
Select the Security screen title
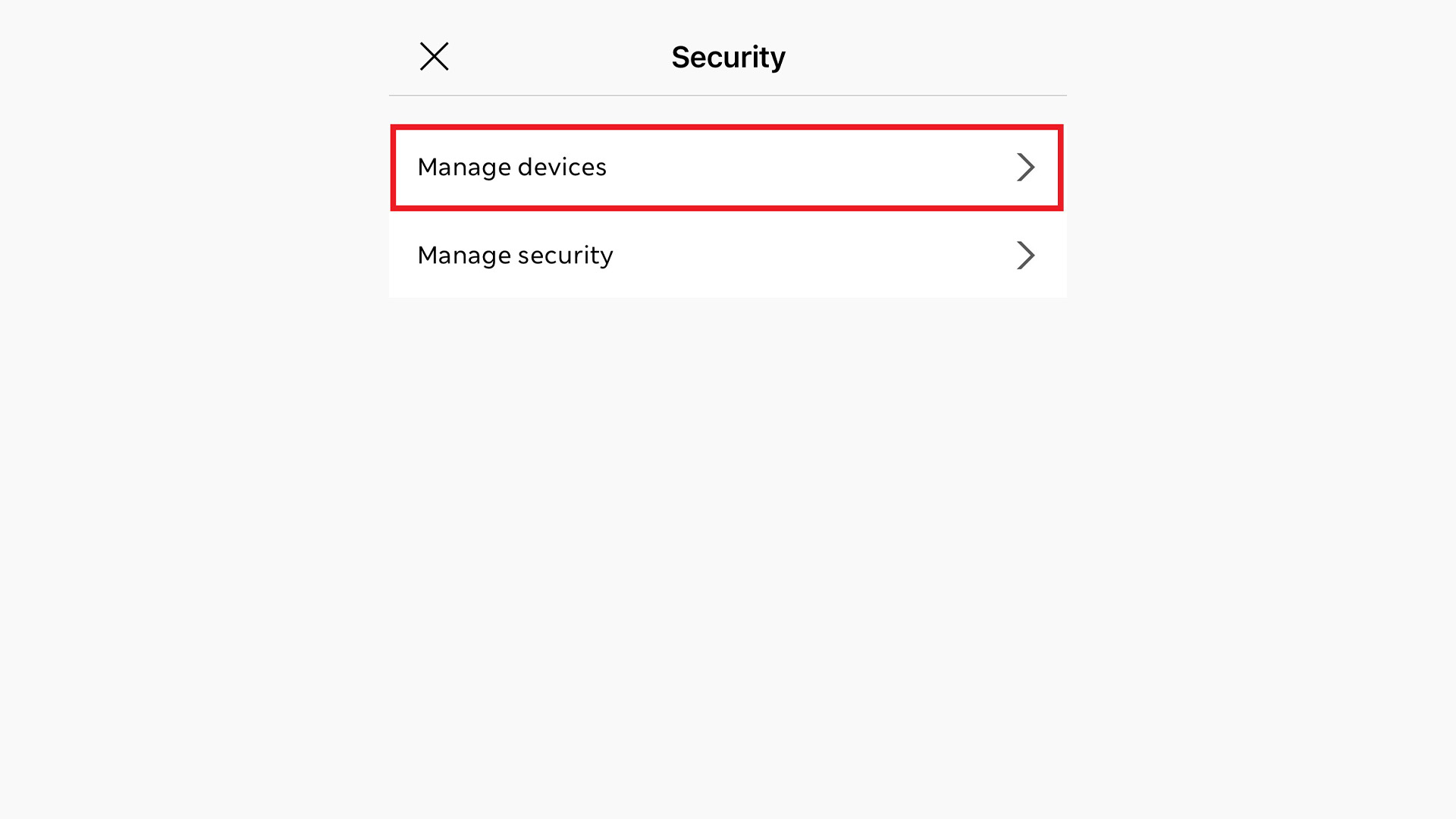pos(727,56)
